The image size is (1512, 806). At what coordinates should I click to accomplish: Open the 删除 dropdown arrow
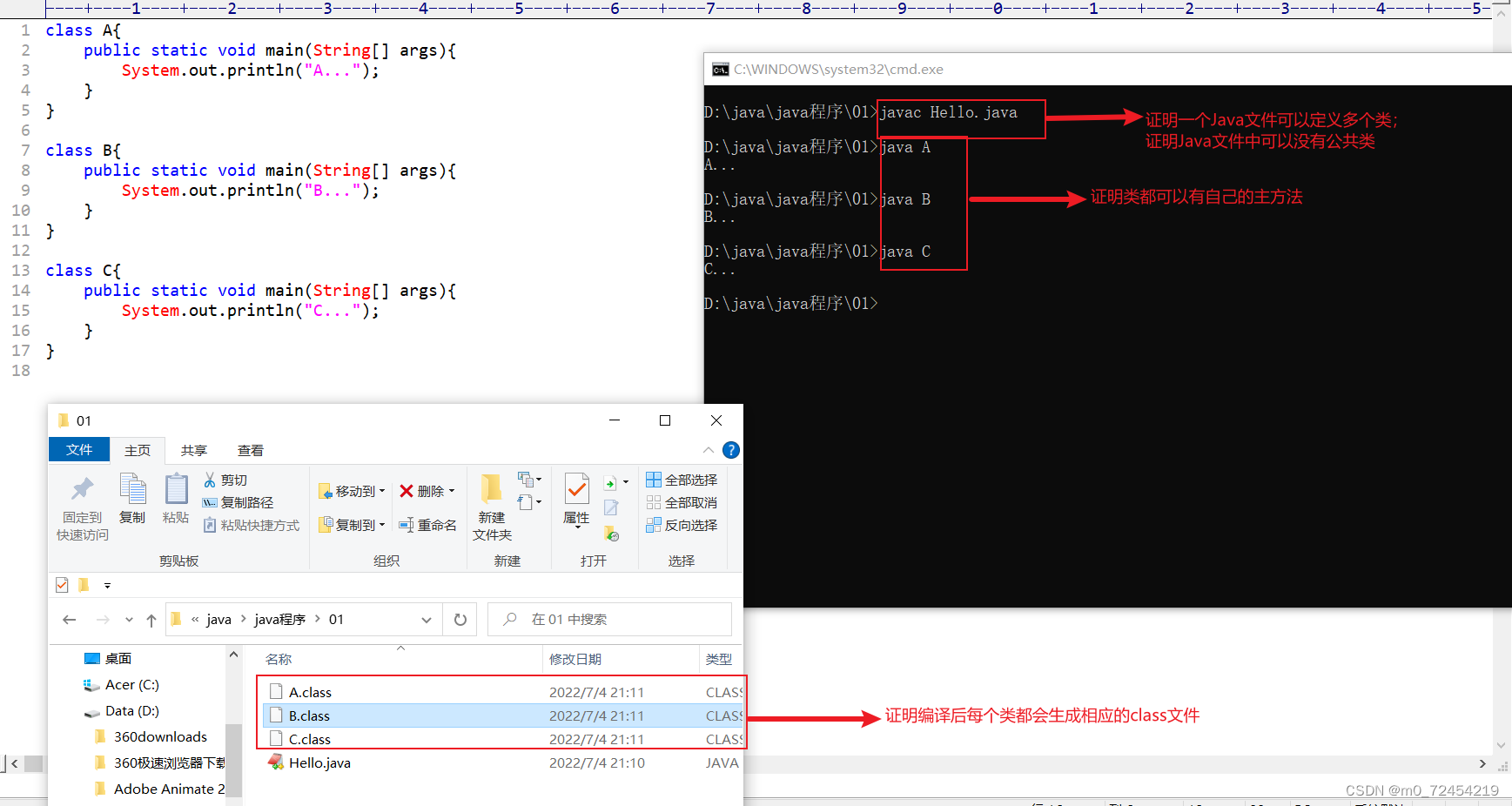[x=452, y=491]
